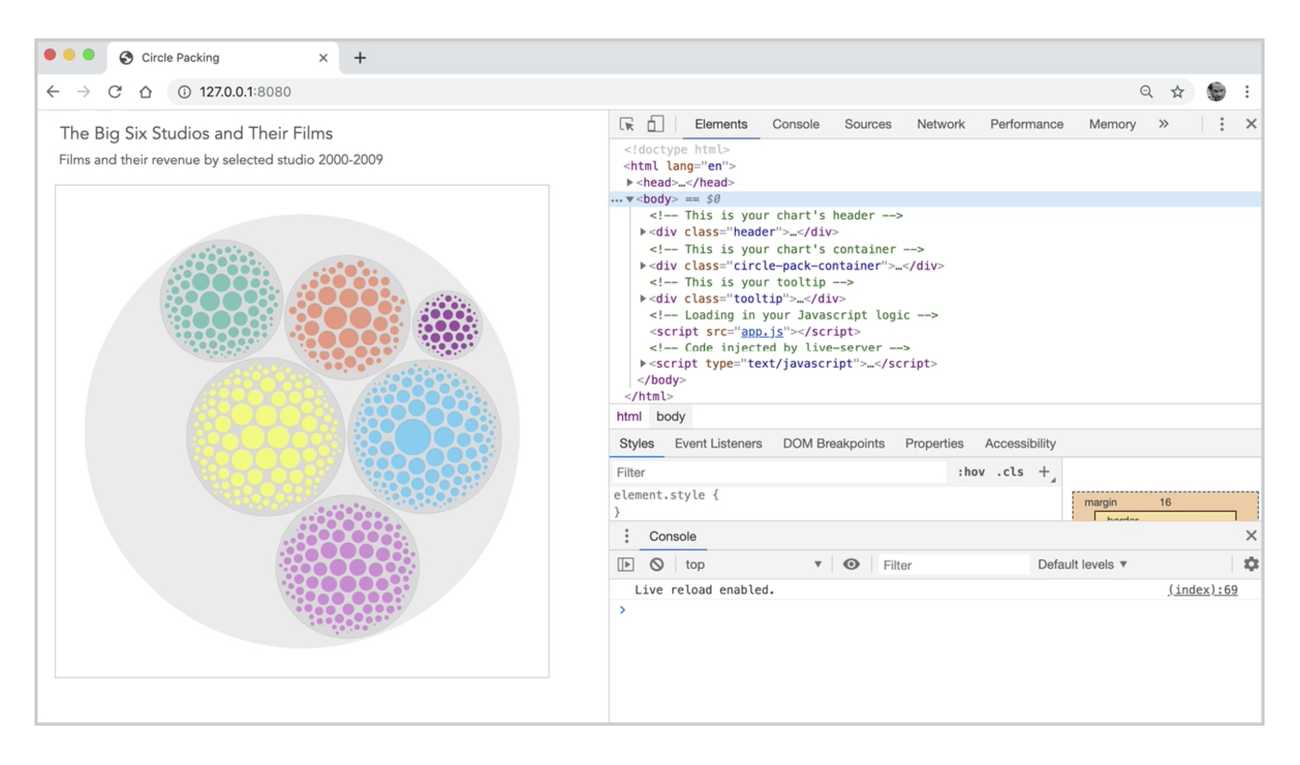This screenshot has height=765, width=1300.
Task: Click the browser home icon
Action: pyautogui.click(x=145, y=91)
